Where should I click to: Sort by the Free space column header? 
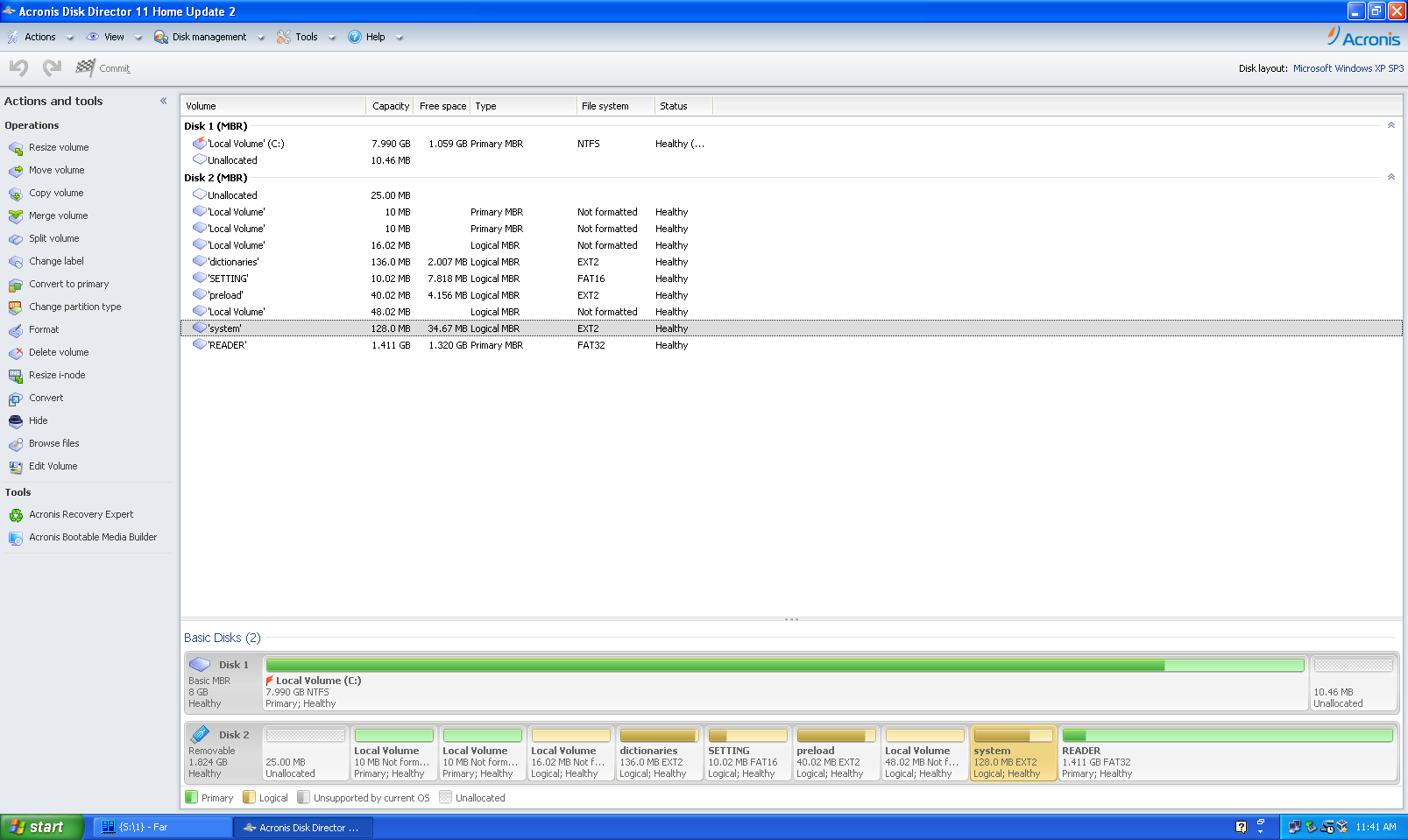pos(442,106)
